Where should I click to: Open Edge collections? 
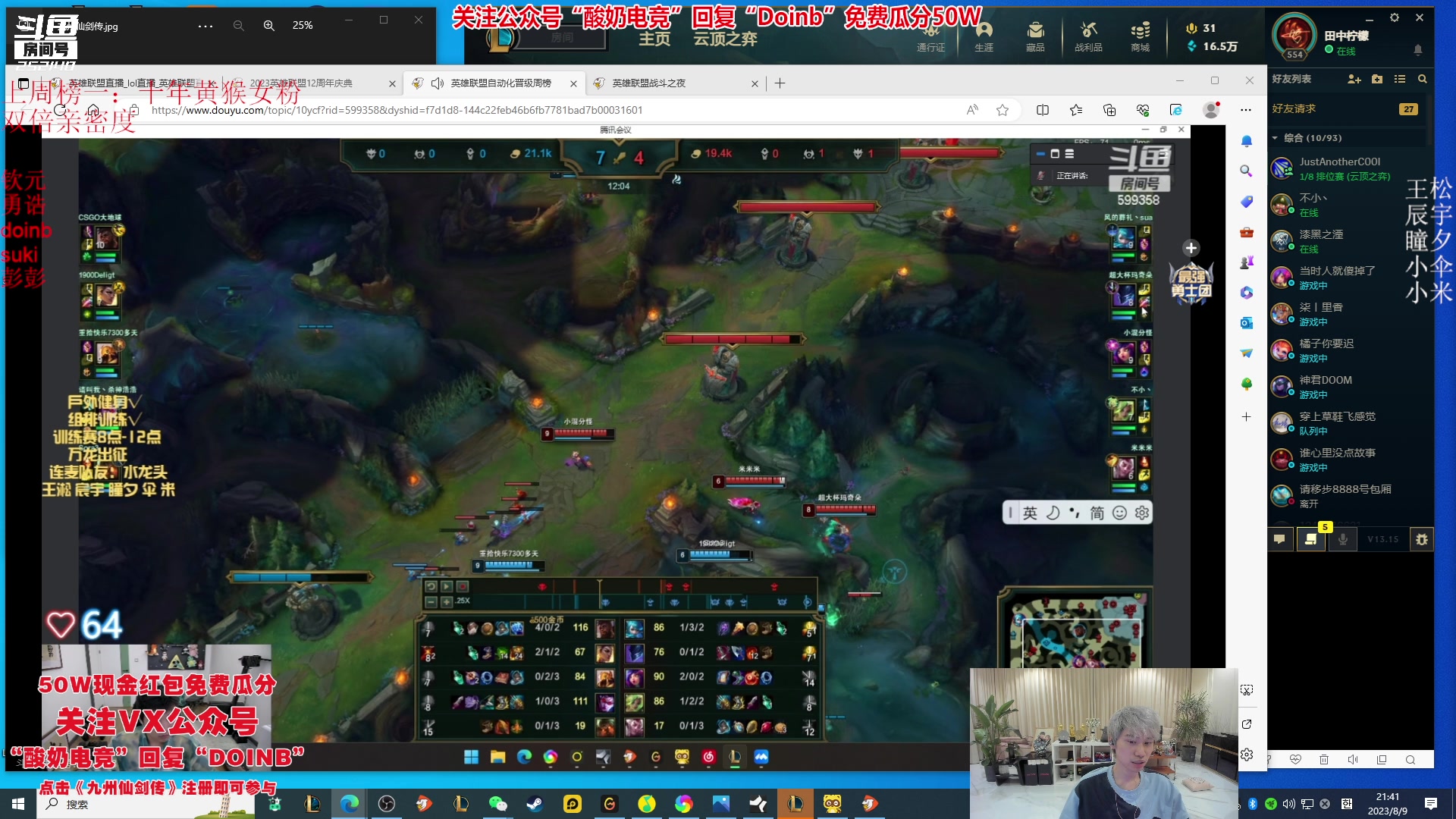(x=1109, y=110)
